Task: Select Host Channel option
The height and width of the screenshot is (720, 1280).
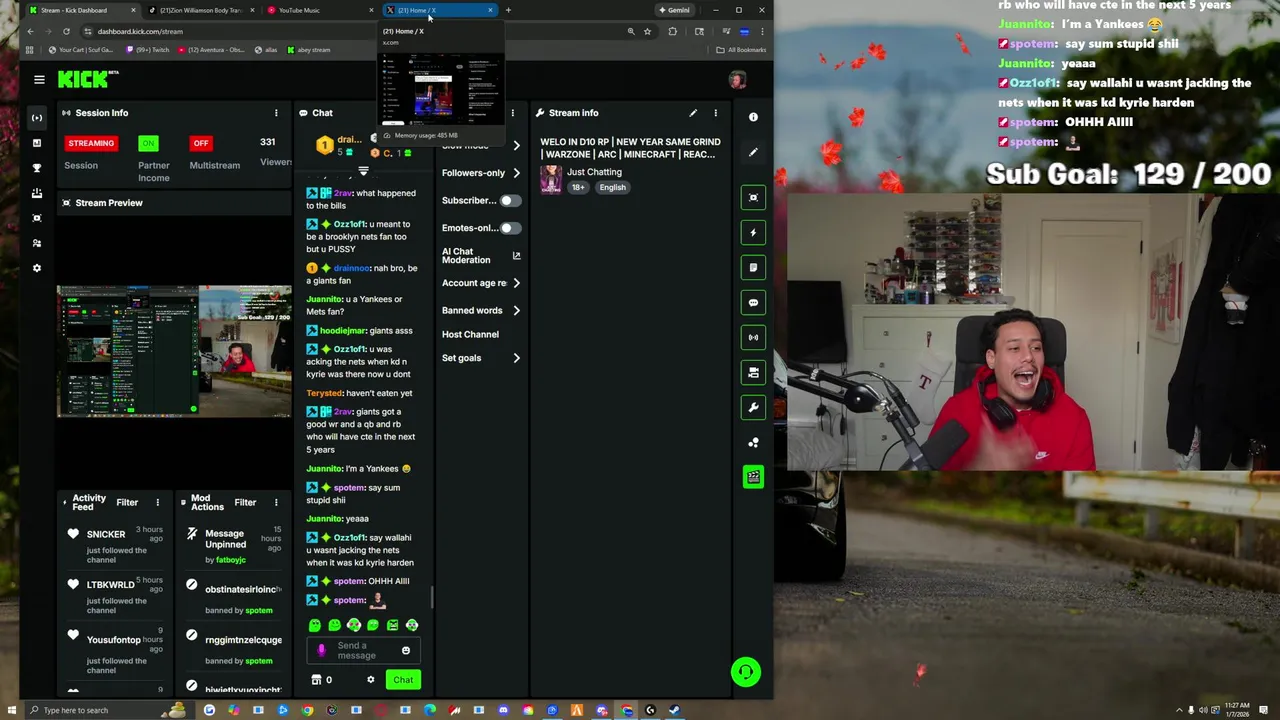Action: (470, 335)
